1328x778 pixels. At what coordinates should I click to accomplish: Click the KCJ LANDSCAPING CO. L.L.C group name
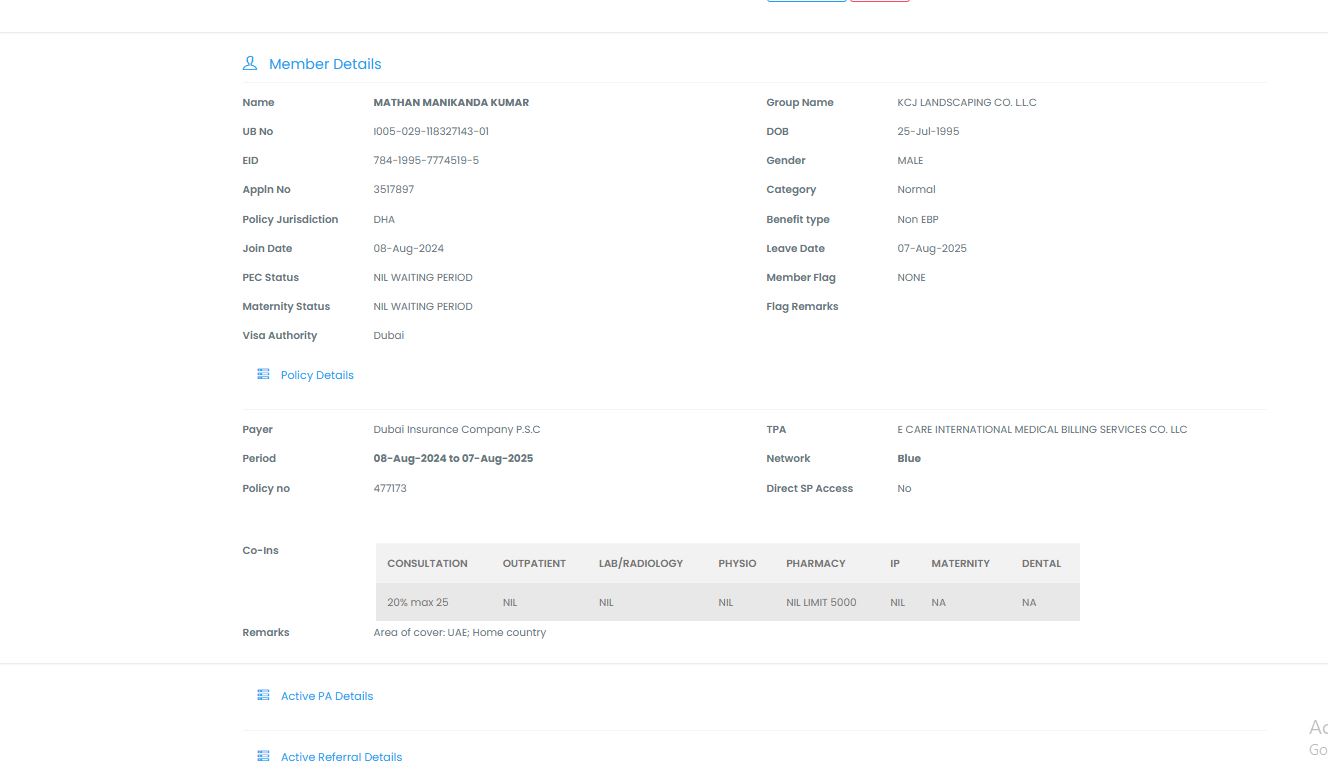(967, 102)
